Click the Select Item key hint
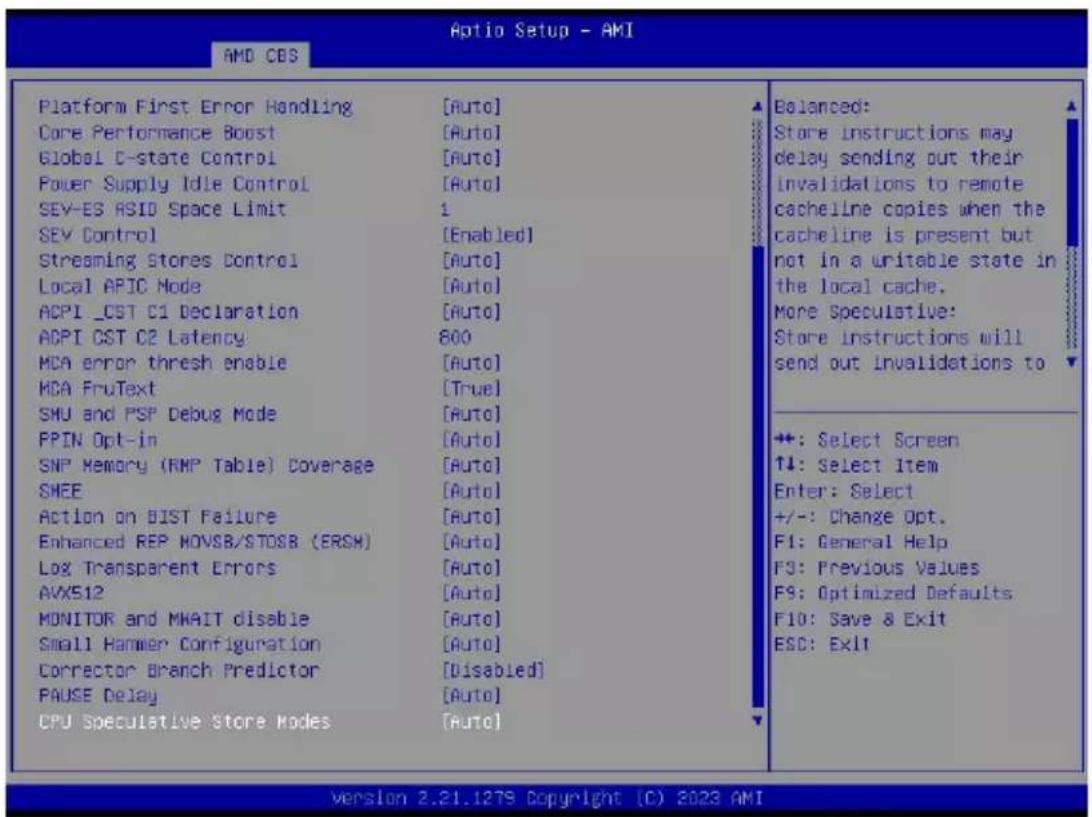Image resolution: width=1092 pixels, height=817 pixels. coord(856,465)
